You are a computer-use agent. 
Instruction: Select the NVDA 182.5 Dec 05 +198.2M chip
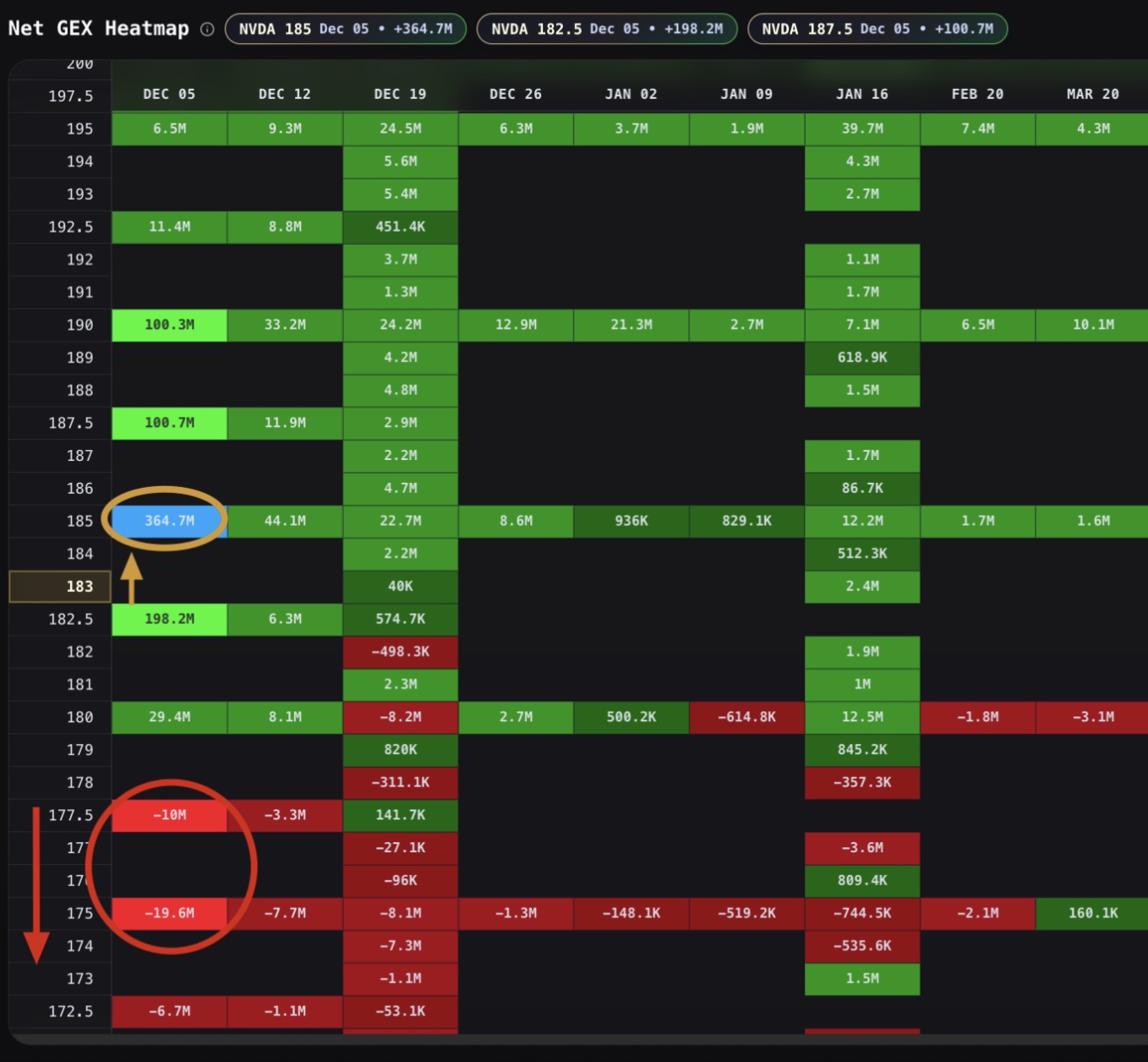(607, 29)
